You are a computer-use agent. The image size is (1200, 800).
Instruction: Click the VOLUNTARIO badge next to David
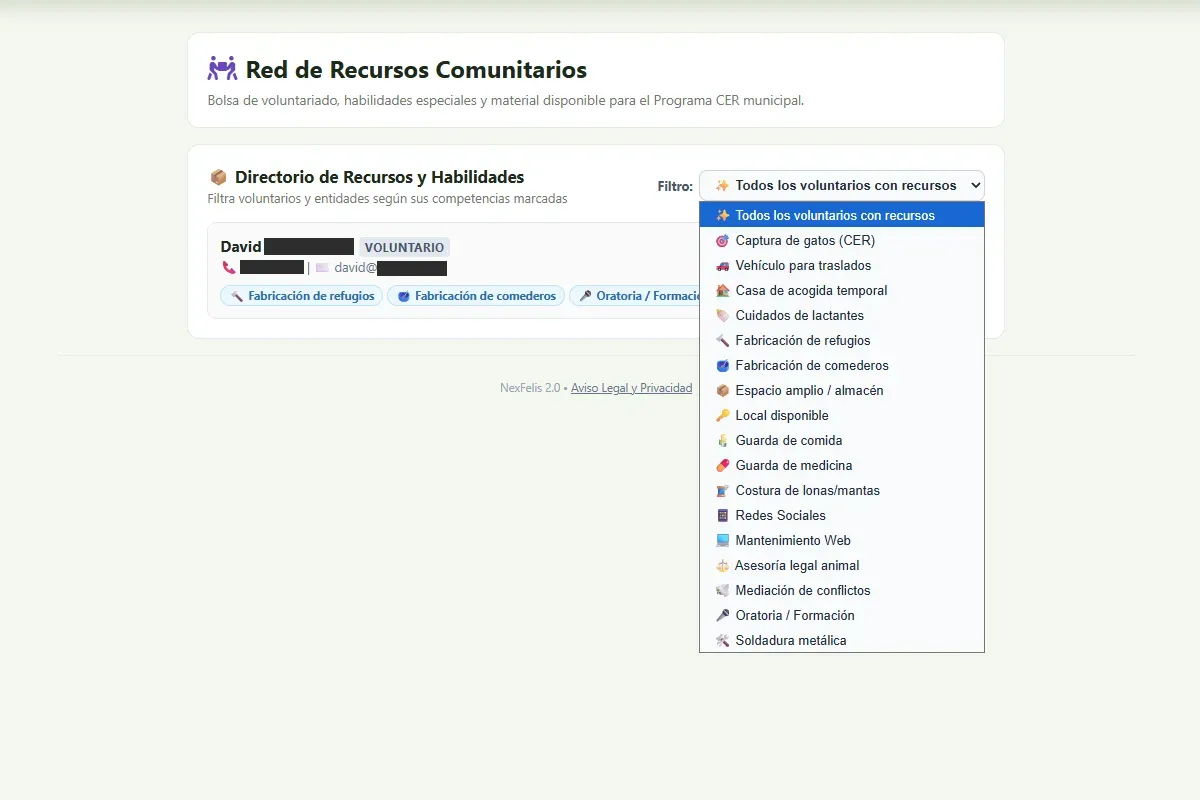[x=404, y=247]
